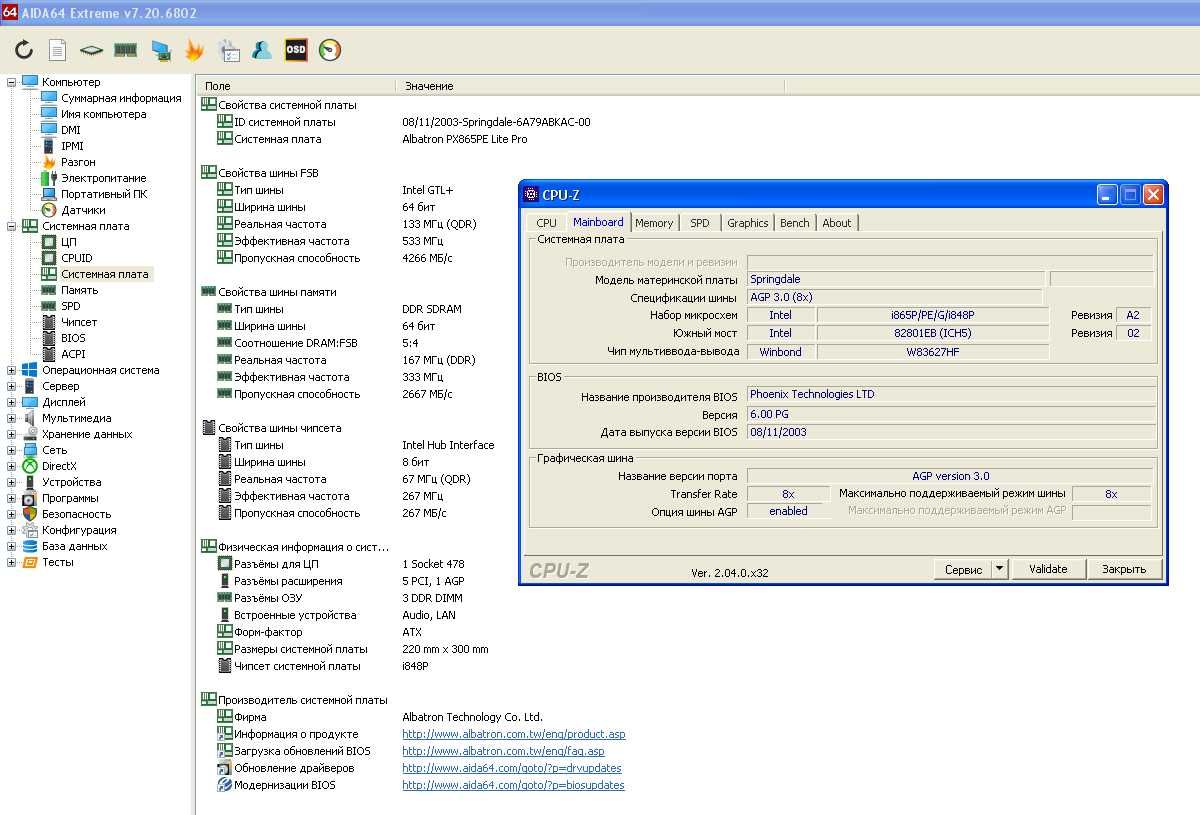Open the OSD panel icon
The height and width of the screenshot is (815, 1200).
point(296,49)
